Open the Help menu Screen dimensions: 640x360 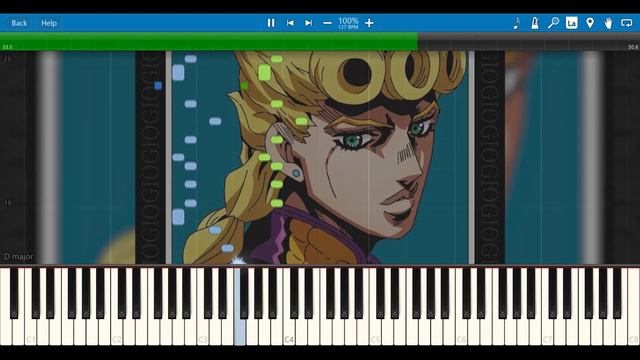[49, 23]
